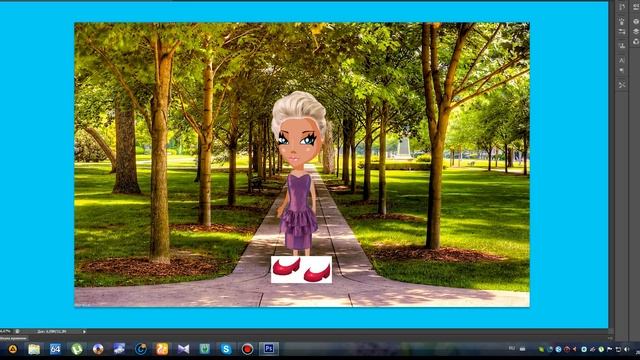This screenshot has height=360, width=640.
Task: Click the Photoshop taskbar button
Action: [x=269, y=349]
